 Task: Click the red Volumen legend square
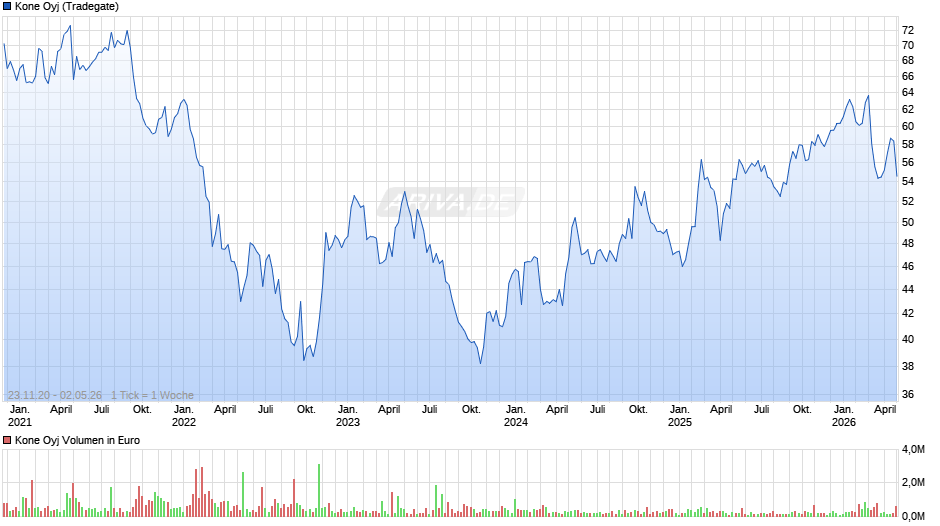tap(7, 440)
